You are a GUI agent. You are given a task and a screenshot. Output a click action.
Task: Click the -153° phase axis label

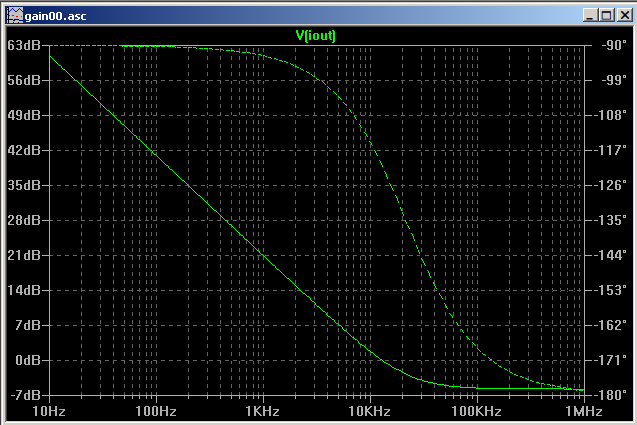(610, 290)
